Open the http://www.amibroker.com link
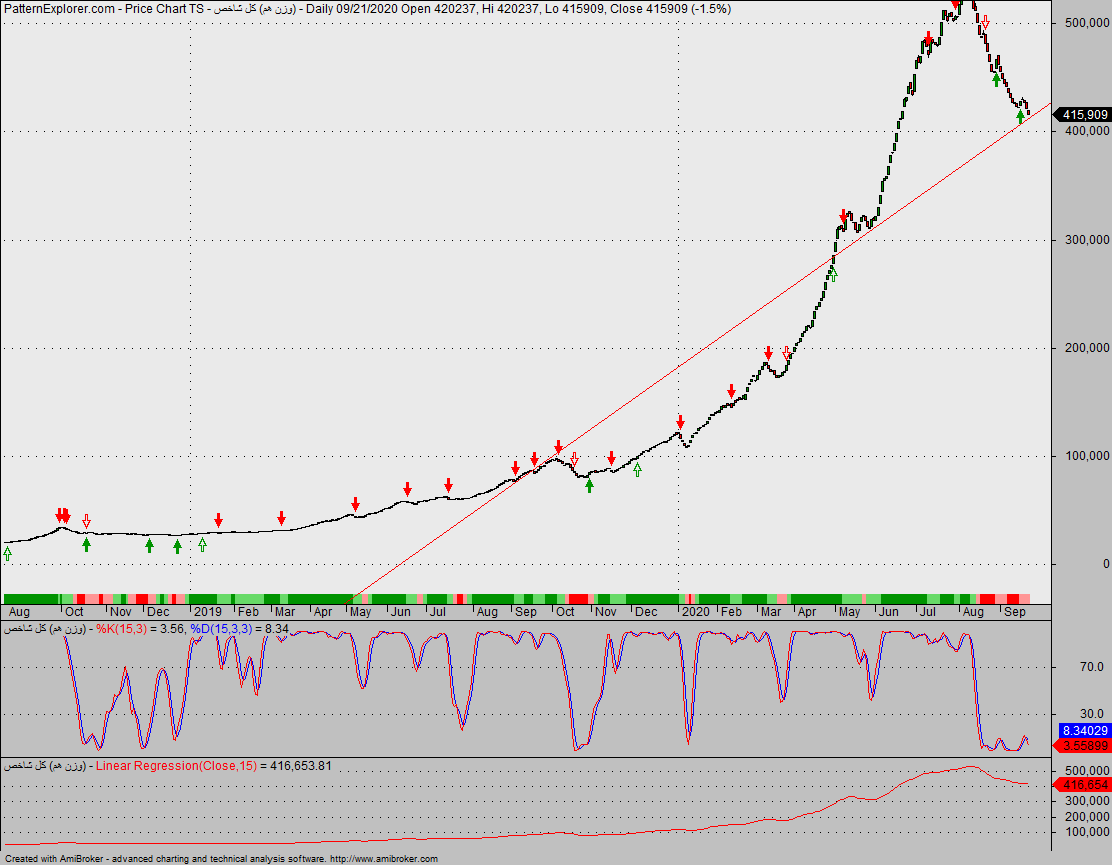Screen dimensions: 1112x865 click(x=384, y=859)
